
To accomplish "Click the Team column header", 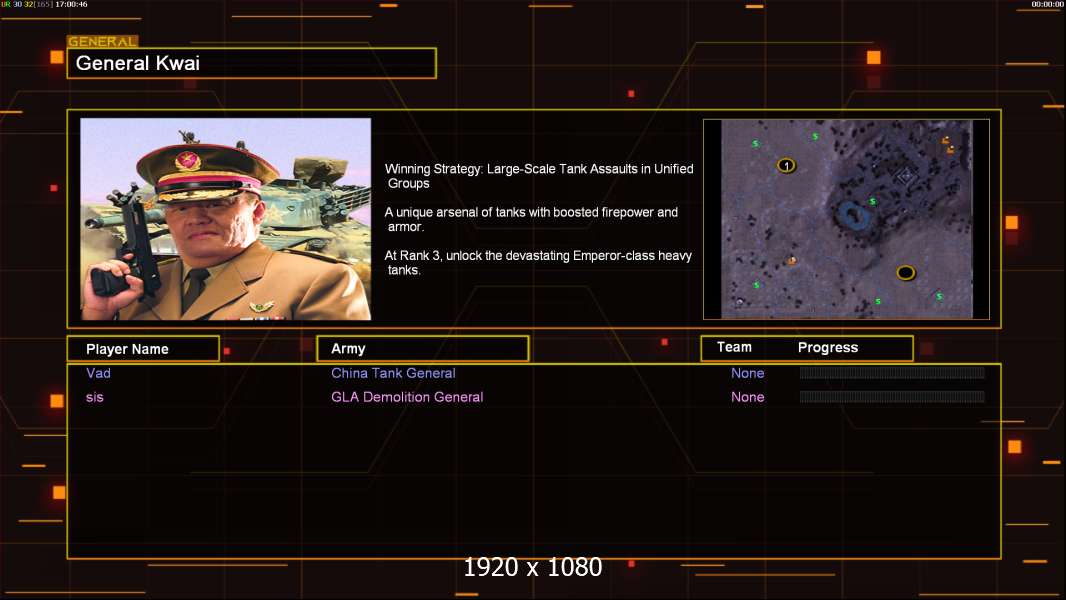I will 734,347.
